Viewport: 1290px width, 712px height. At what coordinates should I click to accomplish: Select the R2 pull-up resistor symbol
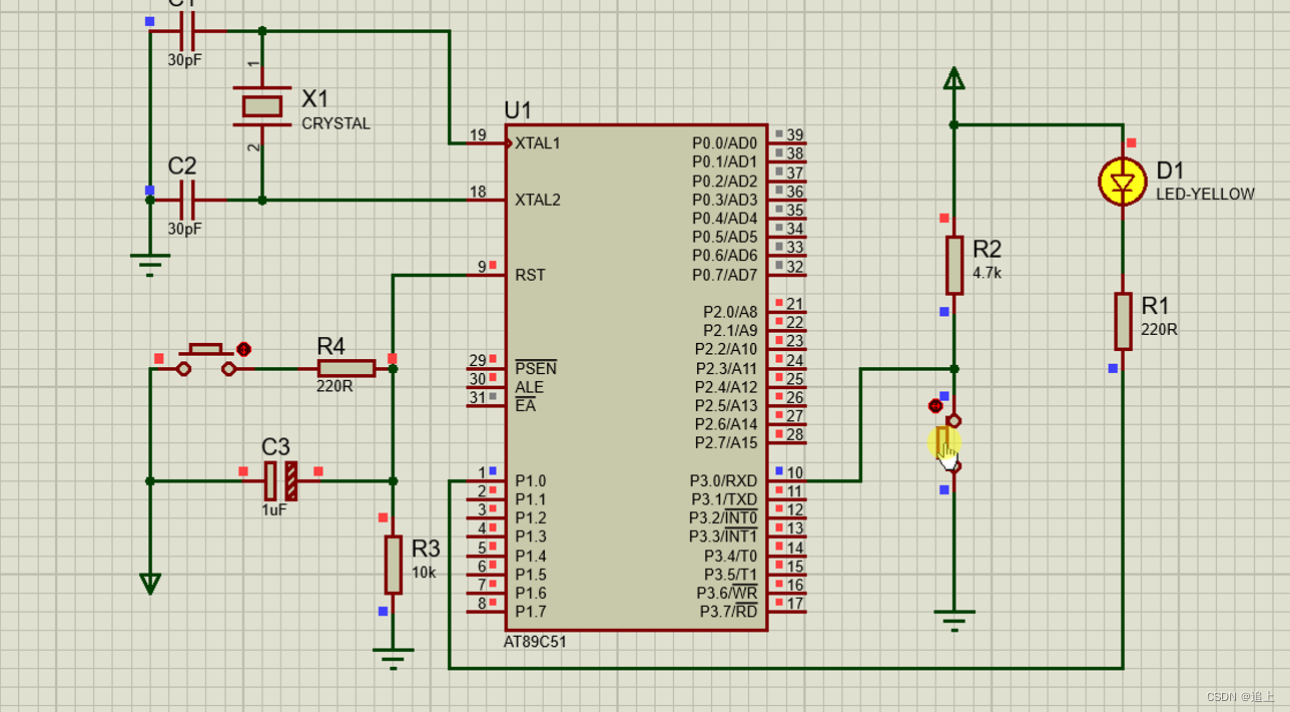pos(954,265)
